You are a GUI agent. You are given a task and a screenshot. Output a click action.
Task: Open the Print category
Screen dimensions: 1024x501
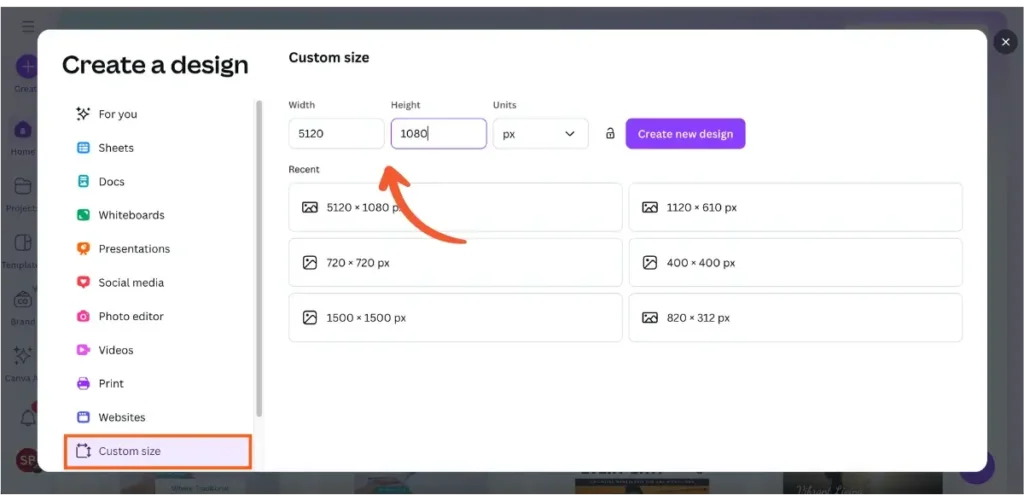click(x=111, y=383)
